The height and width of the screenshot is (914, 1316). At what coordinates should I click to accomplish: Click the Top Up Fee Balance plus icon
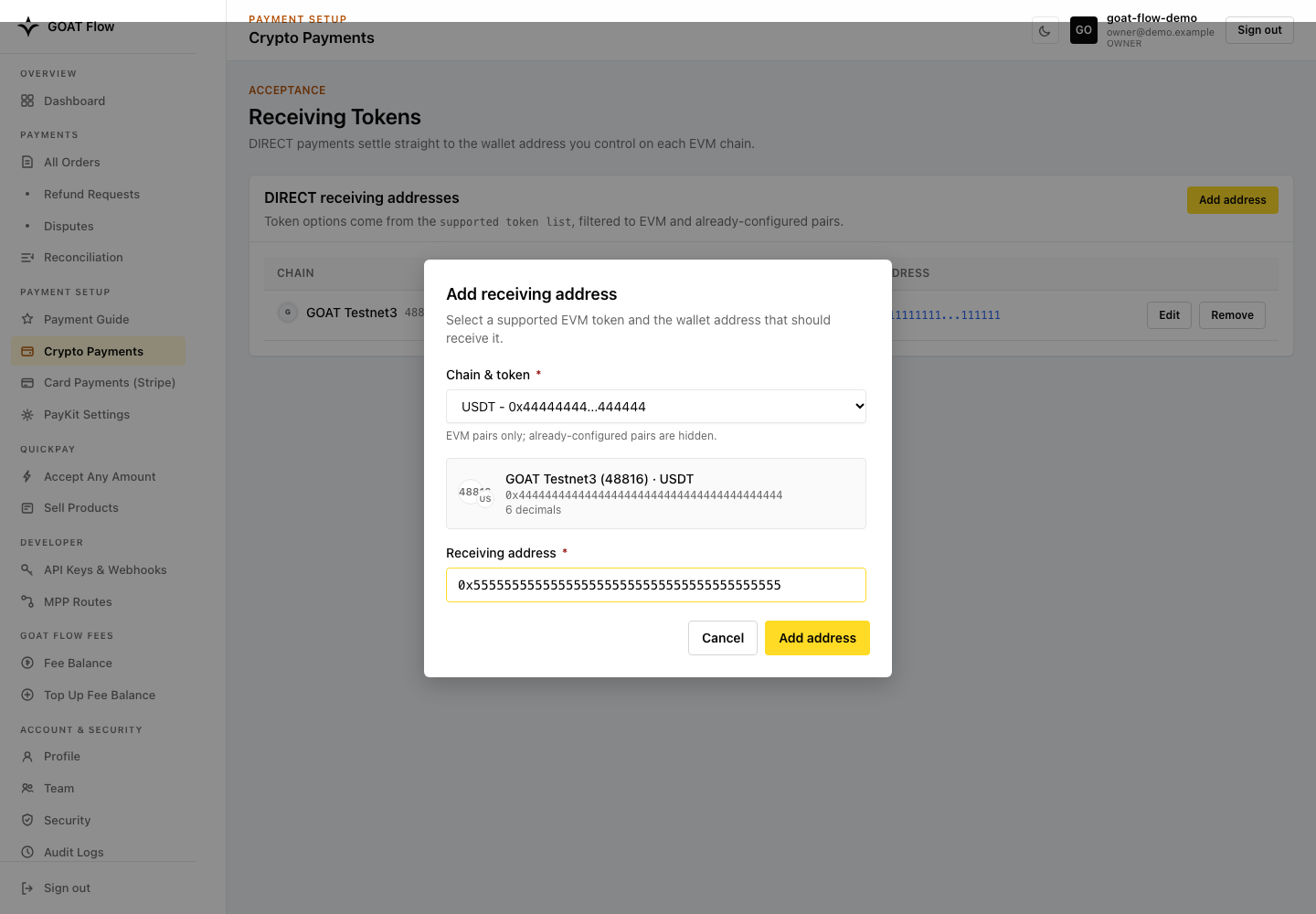pos(27,696)
